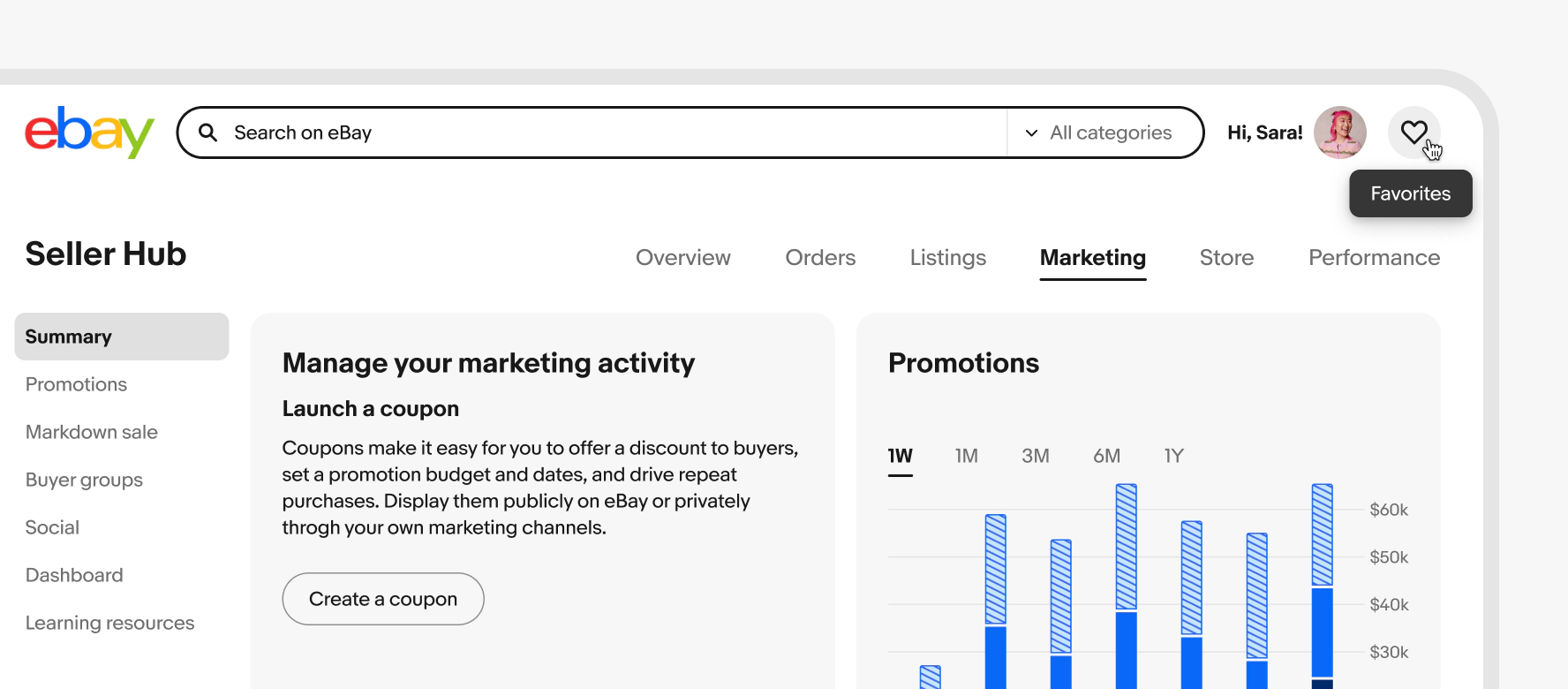Click the Manage your marketing activity heading
1568x689 pixels.
(x=488, y=363)
